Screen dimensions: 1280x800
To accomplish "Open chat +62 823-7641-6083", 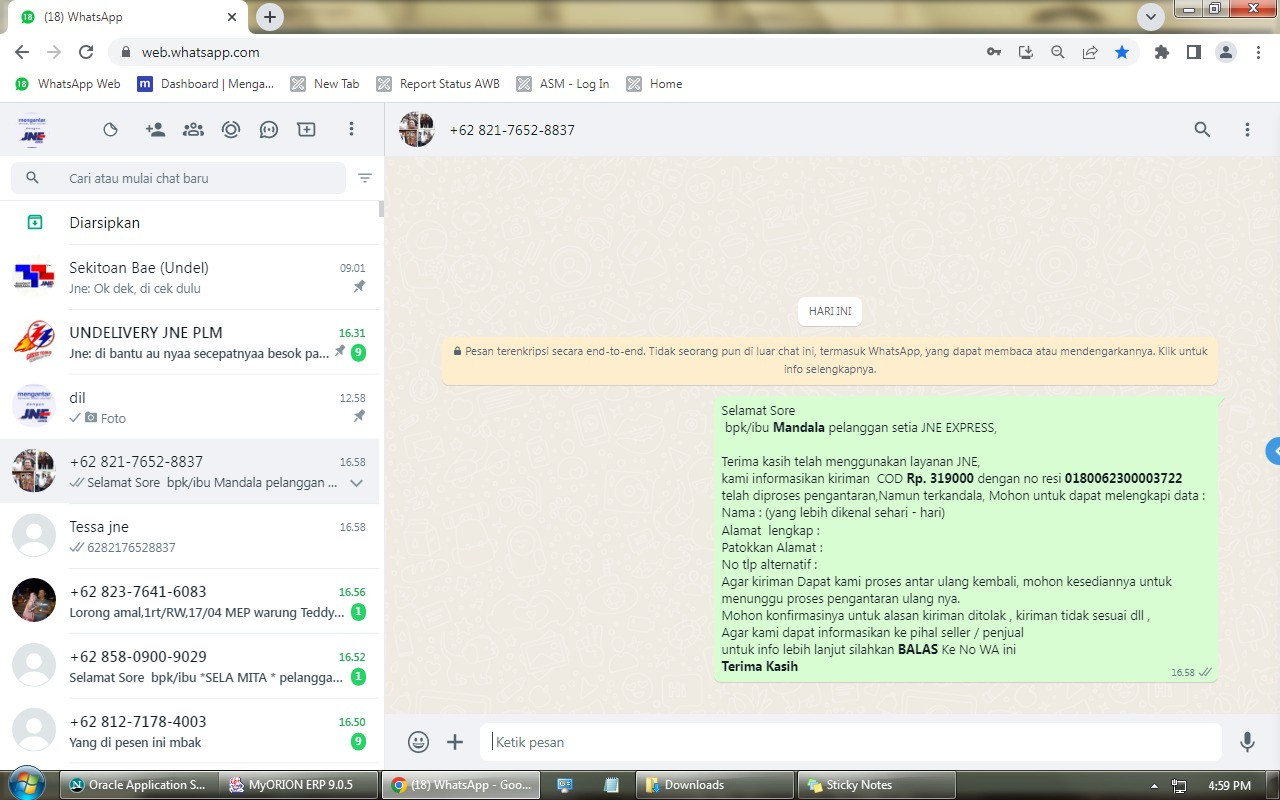I will click(190, 601).
